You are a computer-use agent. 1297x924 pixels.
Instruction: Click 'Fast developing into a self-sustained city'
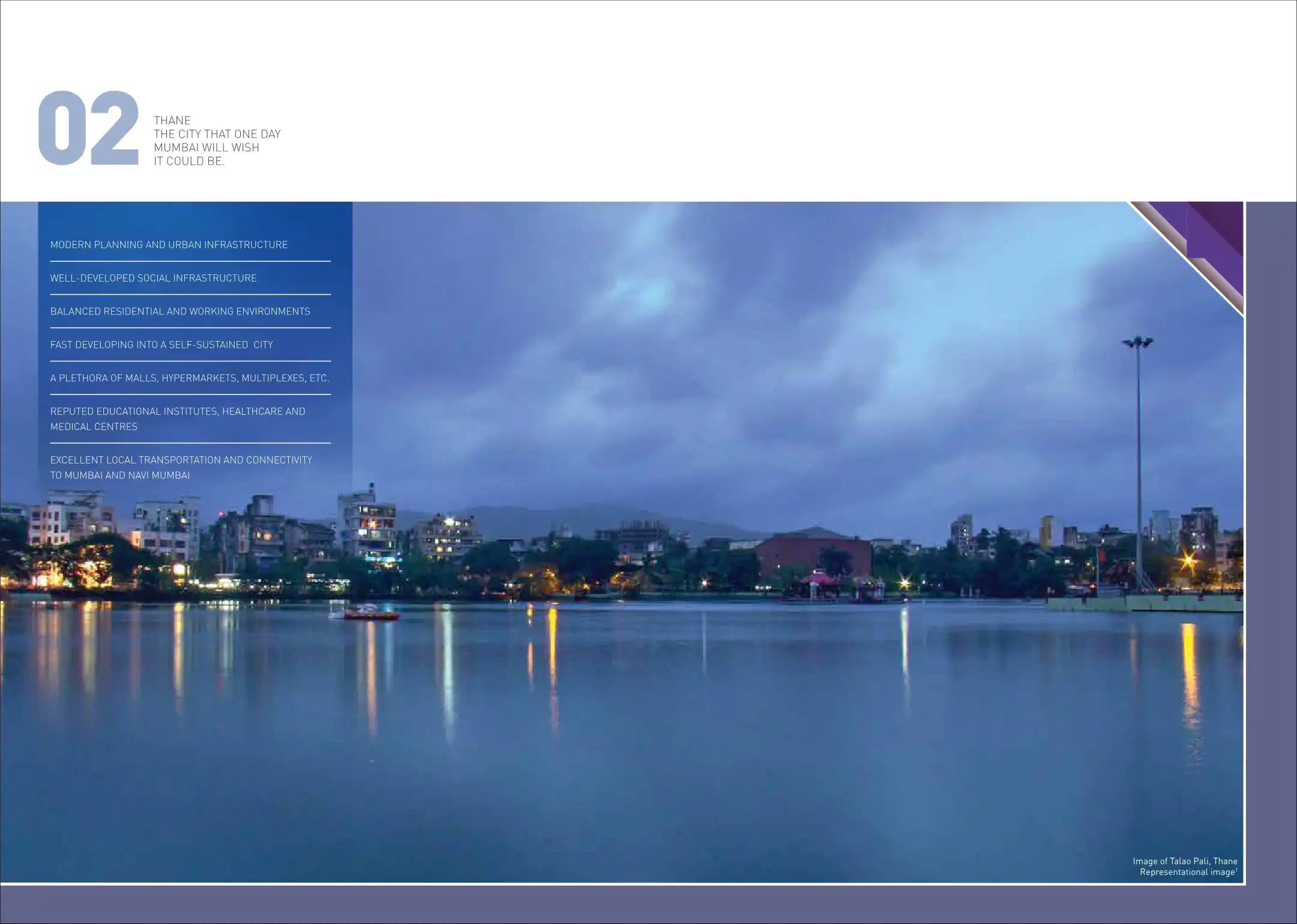[x=162, y=345]
